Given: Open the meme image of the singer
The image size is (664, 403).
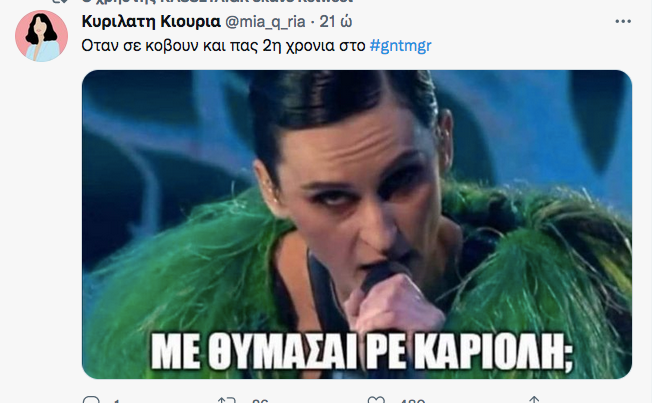Looking at the screenshot, I should (357, 224).
